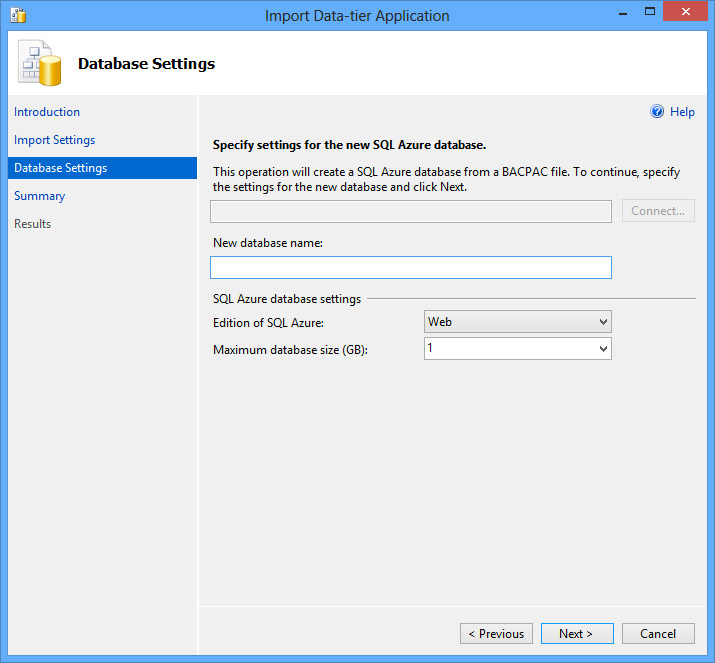Go to the Introduction step

tap(47, 112)
